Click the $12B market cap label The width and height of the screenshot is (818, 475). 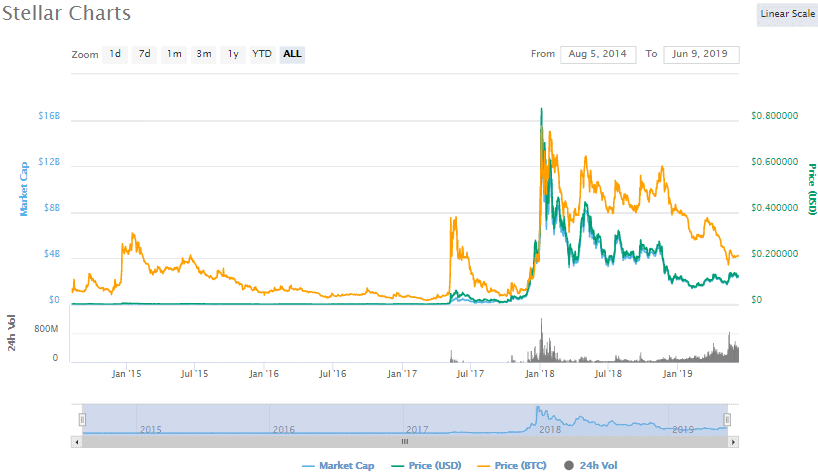click(x=49, y=162)
